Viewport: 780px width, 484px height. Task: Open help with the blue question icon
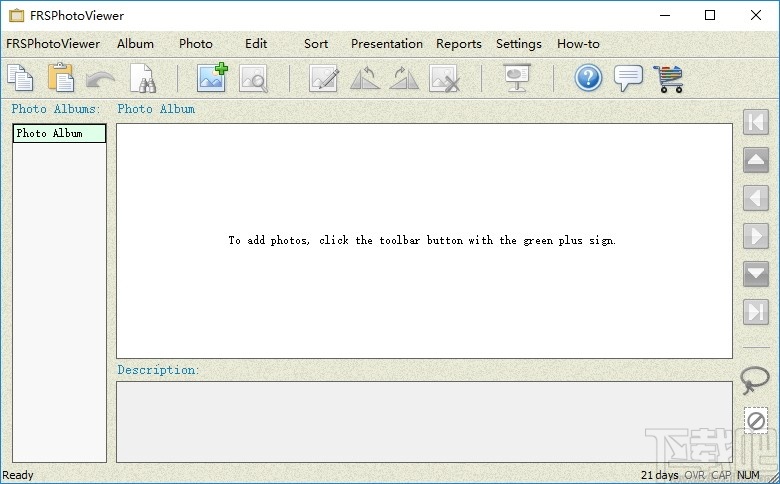[588, 78]
